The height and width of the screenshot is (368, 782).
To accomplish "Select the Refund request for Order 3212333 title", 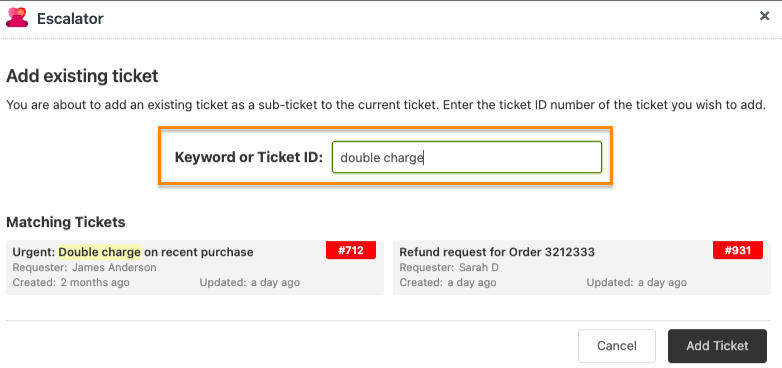I will pos(497,252).
